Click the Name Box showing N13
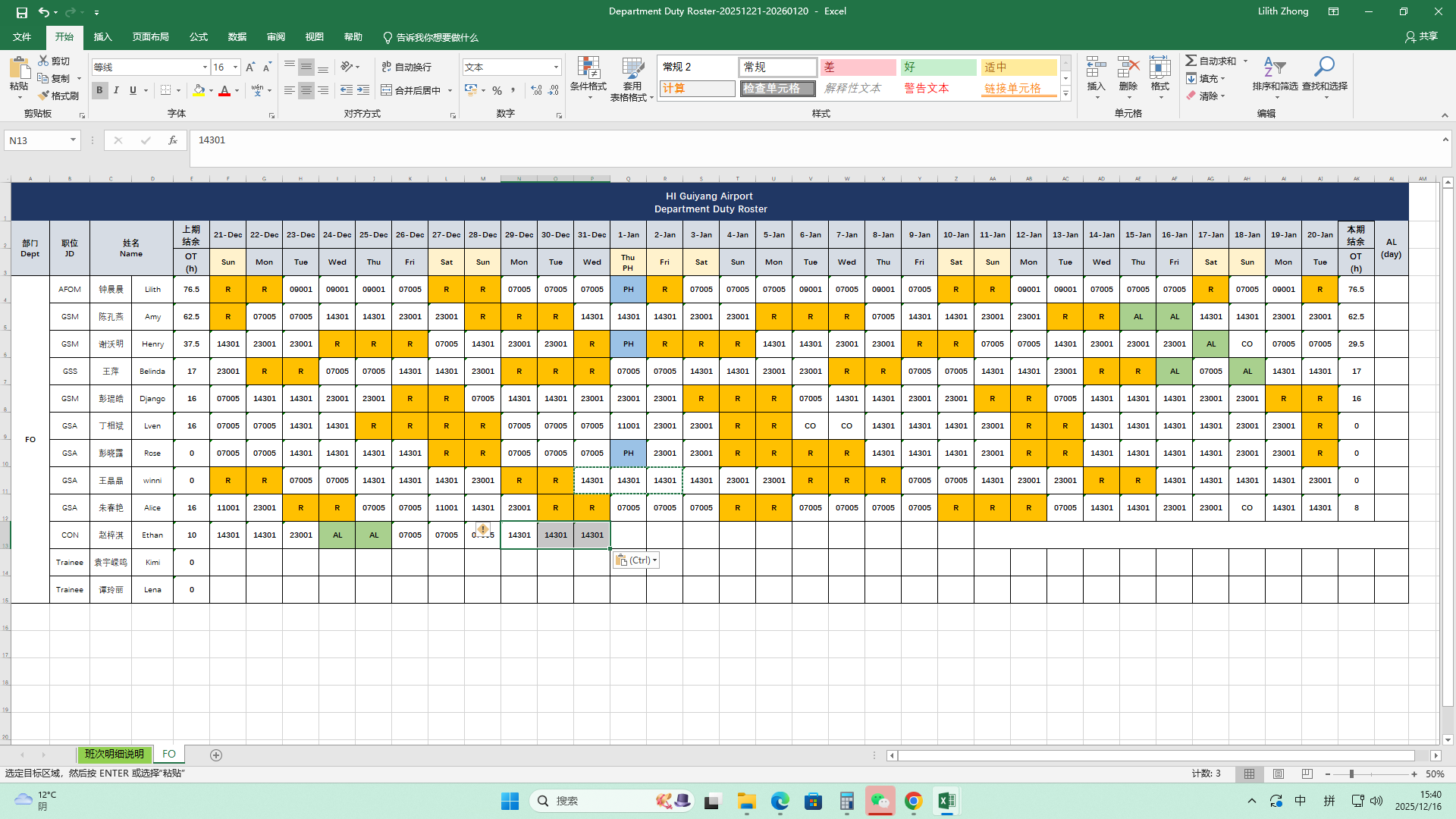Image resolution: width=1456 pixels, height=819 pixels. click(36, 140)
